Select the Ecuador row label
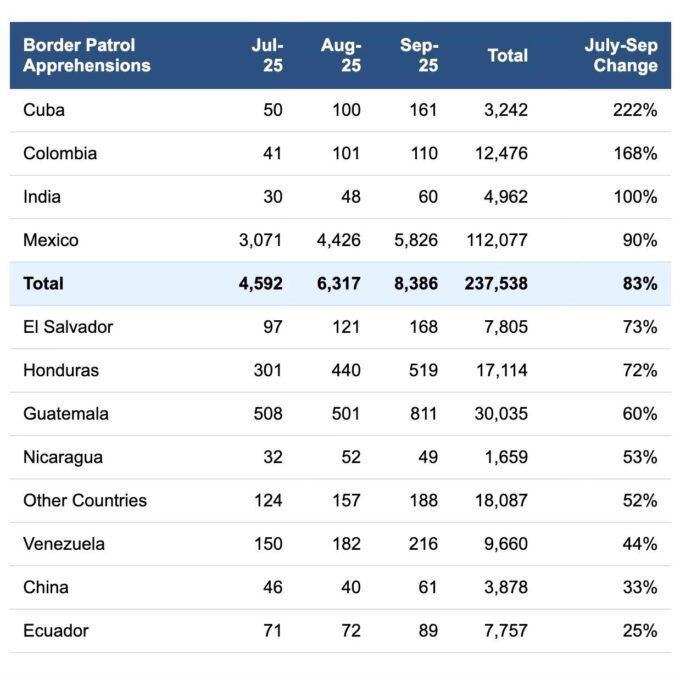 (x=56, y=630)
